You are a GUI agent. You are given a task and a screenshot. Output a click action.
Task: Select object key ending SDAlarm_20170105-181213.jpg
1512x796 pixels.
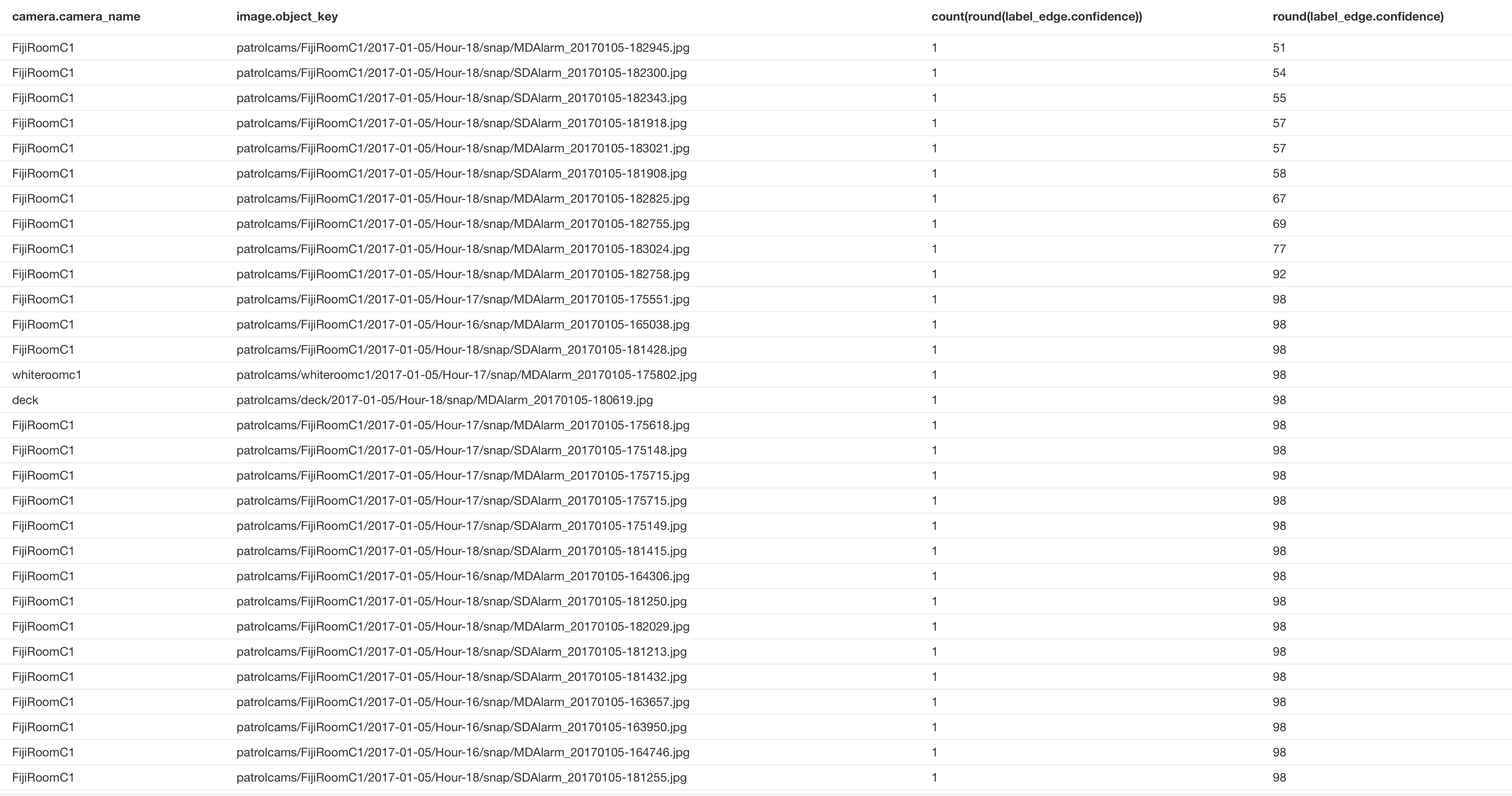click(x=461, y=652)
